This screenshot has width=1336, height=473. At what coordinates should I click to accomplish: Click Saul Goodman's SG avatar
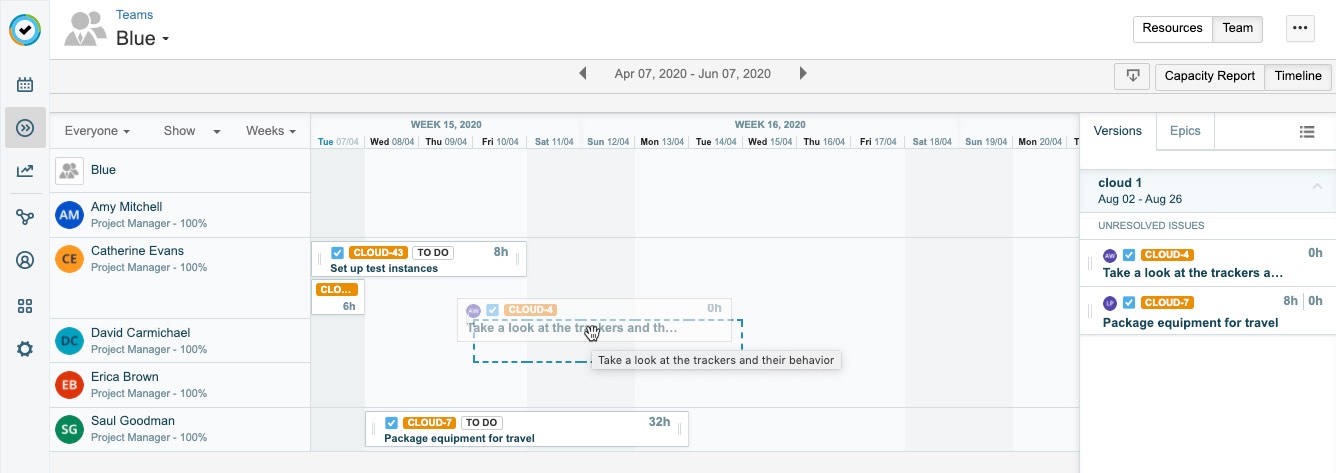click(69, 429)
